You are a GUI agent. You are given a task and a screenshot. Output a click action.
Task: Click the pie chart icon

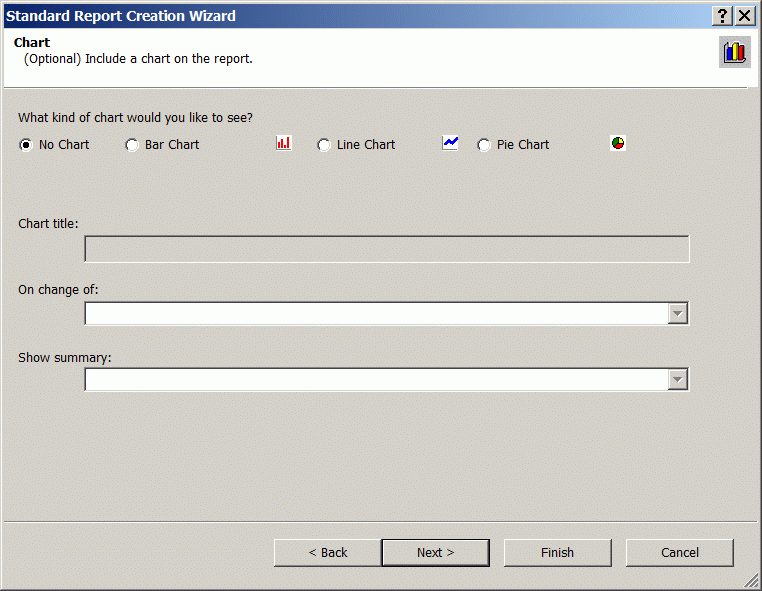pos(618,143)
